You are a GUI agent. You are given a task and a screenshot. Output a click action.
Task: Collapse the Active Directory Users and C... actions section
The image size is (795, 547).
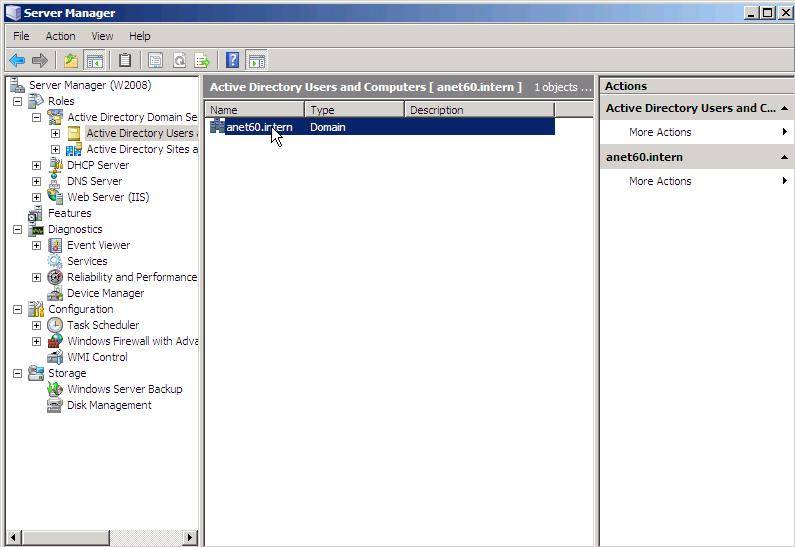click(x=784, y=108)
